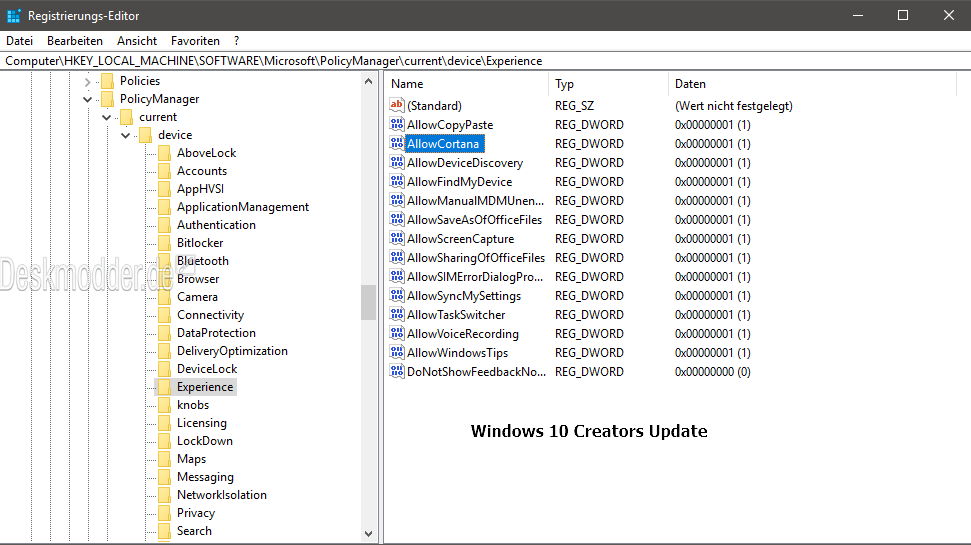Click the DWORD icon beside AllowDeviceDiscovery

point(397,162)
